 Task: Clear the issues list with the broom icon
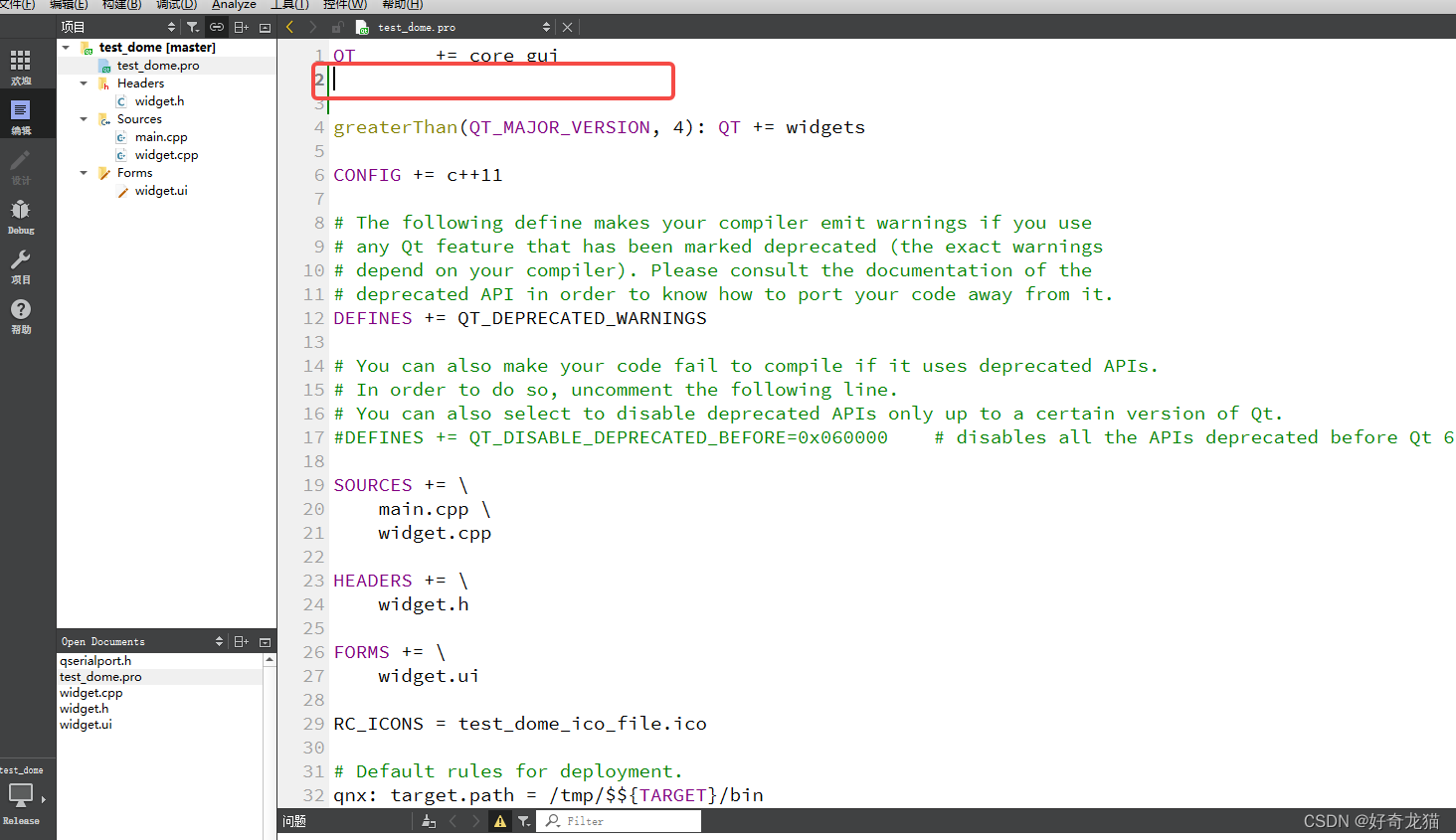[429, 821]
